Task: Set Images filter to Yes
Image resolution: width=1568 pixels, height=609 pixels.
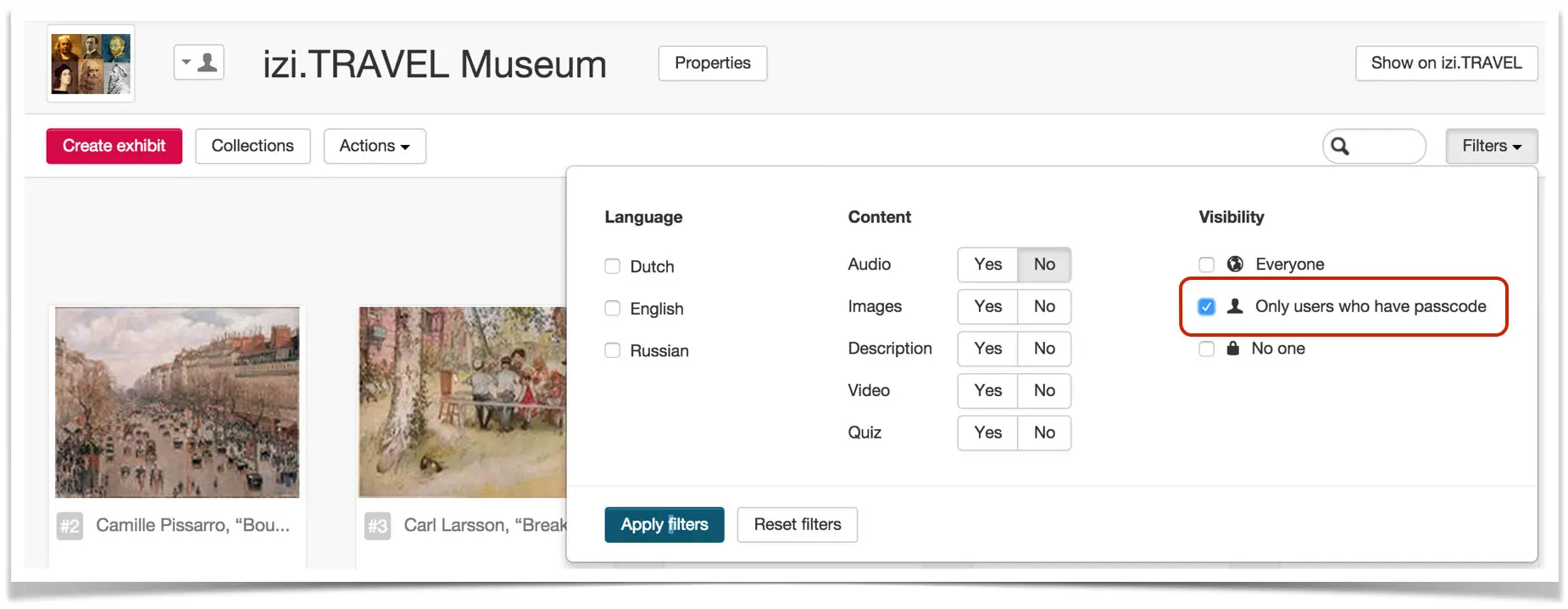Action: coord(987,306)
